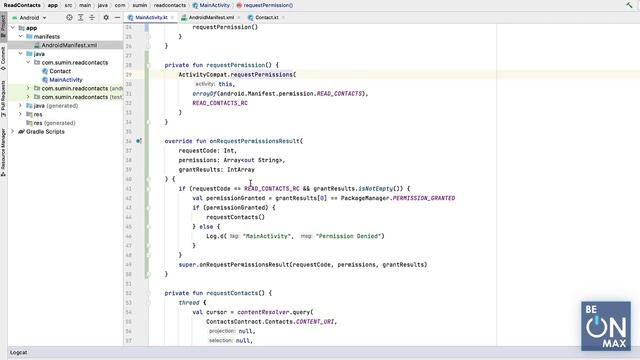
Task: Click the MainActivity breadcrumb
Action: 211,5
